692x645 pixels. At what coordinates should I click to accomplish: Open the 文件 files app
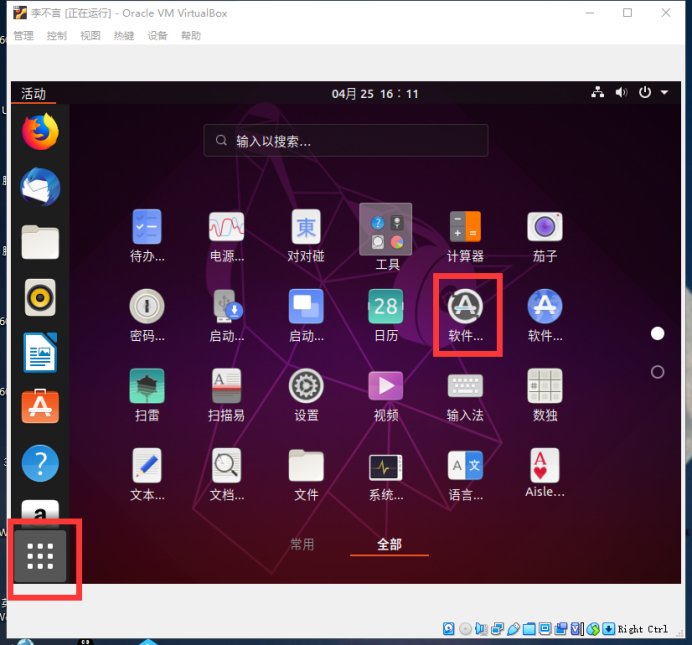pos(306,475)
